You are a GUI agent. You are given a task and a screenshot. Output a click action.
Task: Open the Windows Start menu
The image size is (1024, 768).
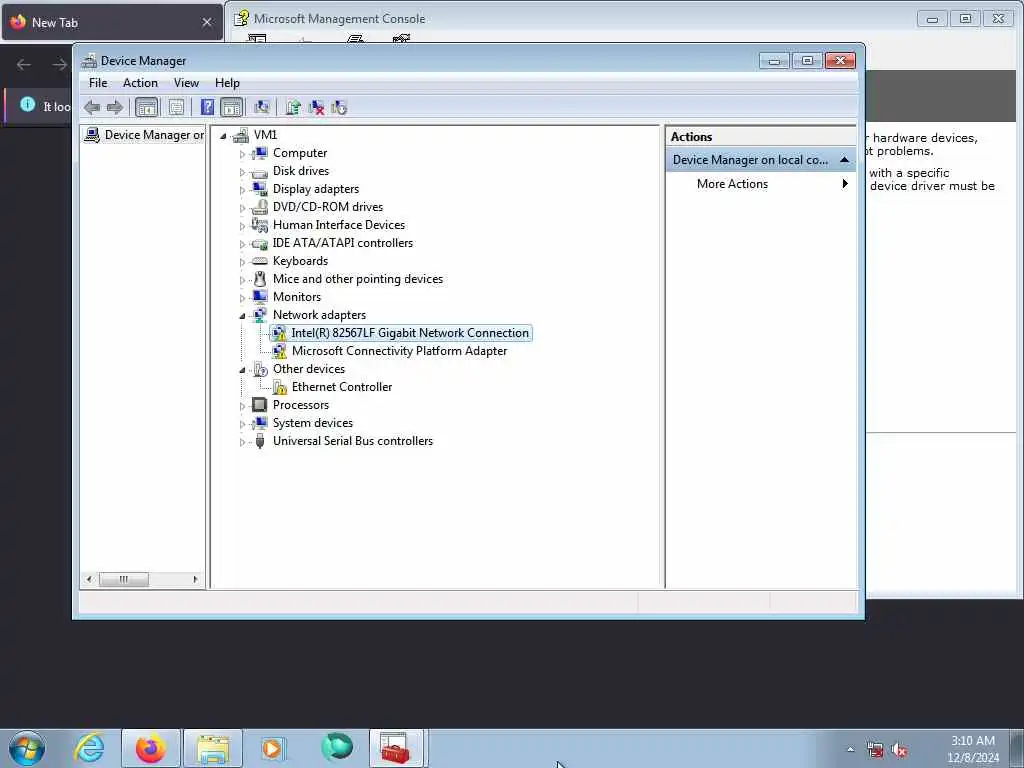point(27,748)
